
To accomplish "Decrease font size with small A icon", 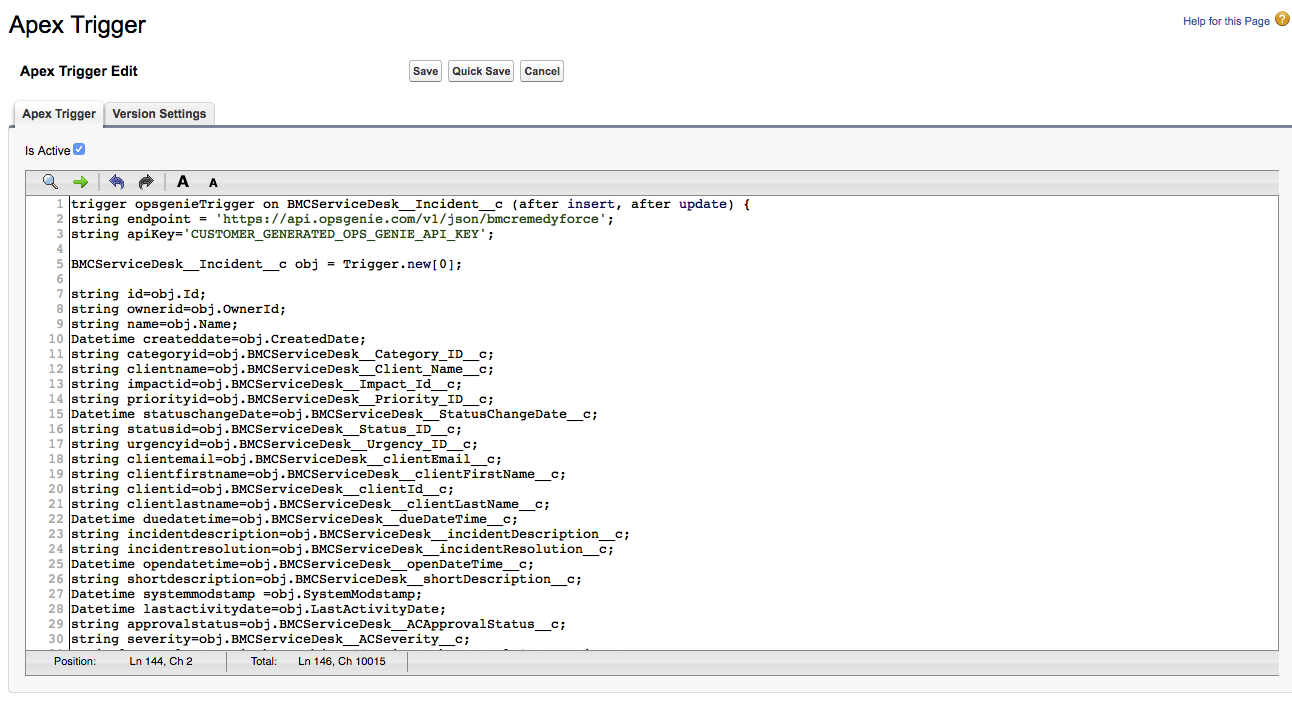I will (x=213, y=183).
